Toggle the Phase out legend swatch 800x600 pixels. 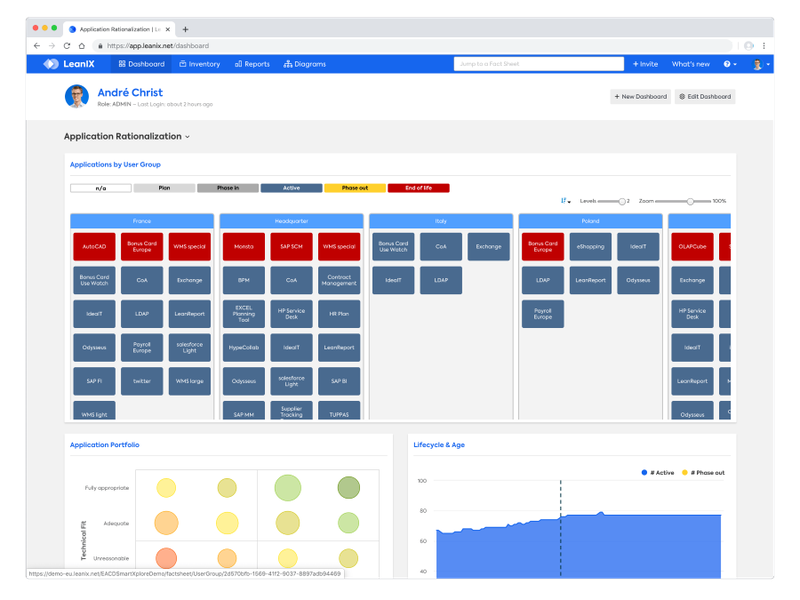point(355,188)
